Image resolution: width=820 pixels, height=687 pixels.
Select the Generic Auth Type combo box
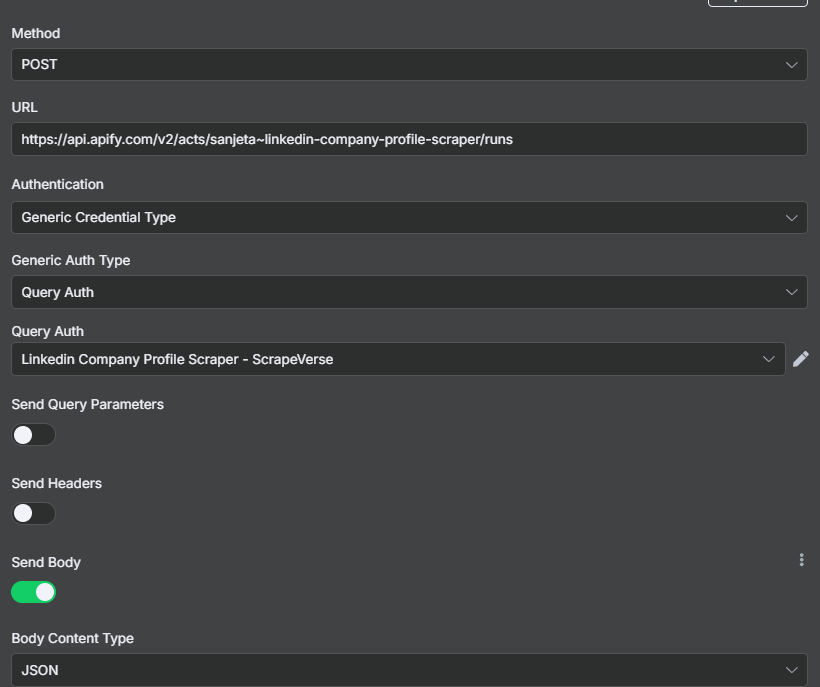(409, 292)
